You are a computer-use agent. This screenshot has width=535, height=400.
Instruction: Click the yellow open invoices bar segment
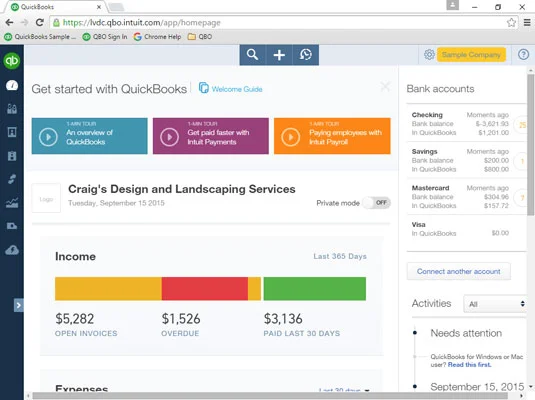pyautogui.click(x=108, y=289)
